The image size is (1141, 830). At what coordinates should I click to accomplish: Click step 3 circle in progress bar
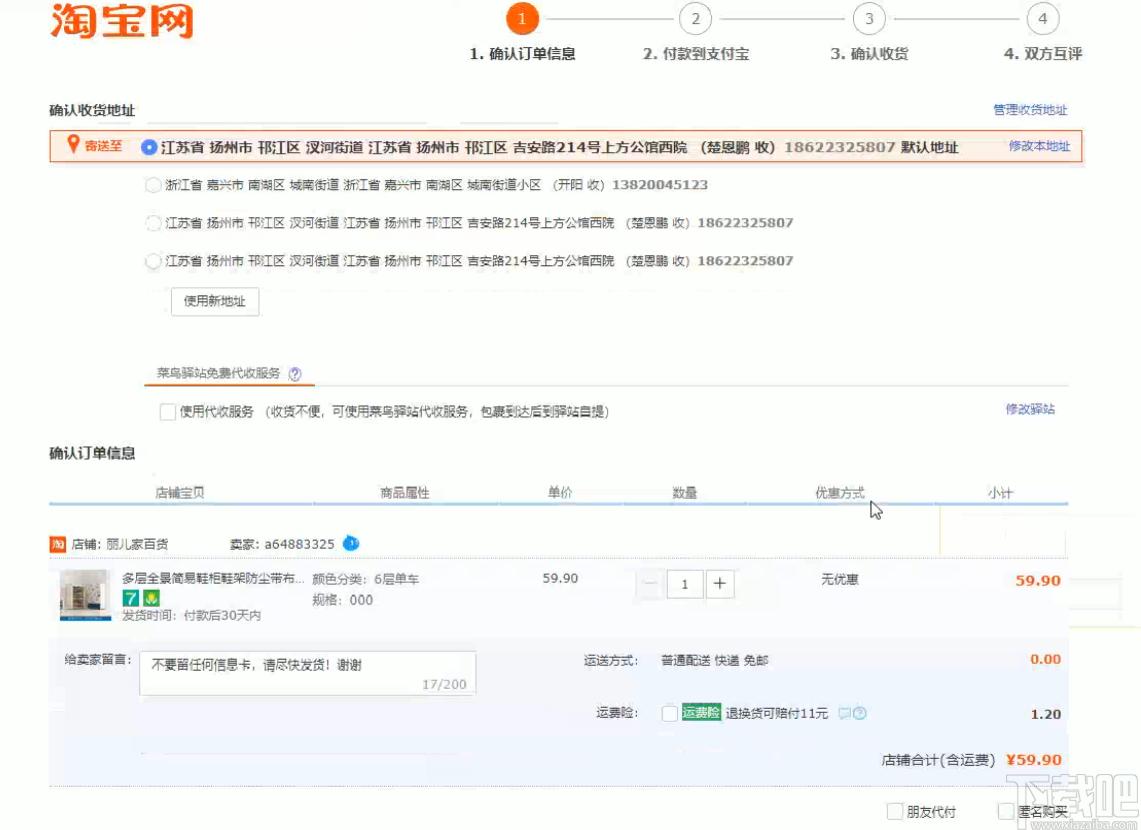click(869, 19)
